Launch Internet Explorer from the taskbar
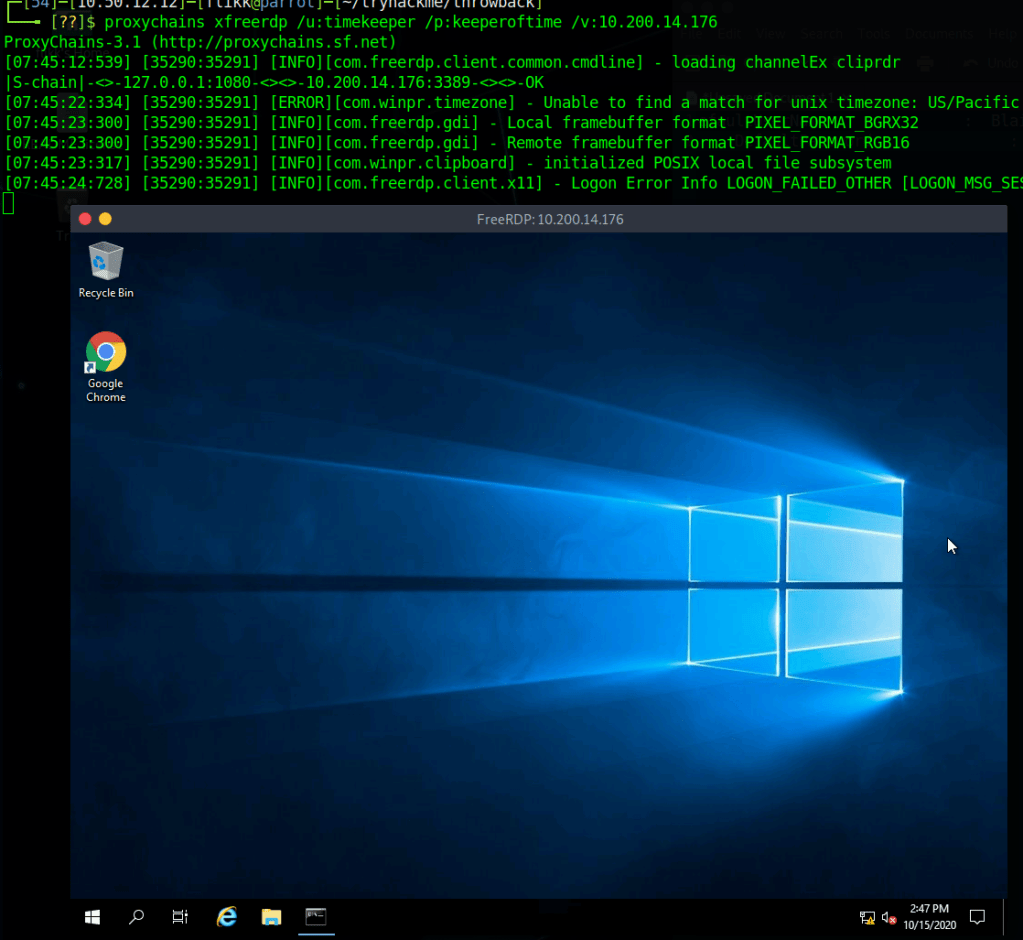Screen dimensions: 1023x940 [227, 916]
